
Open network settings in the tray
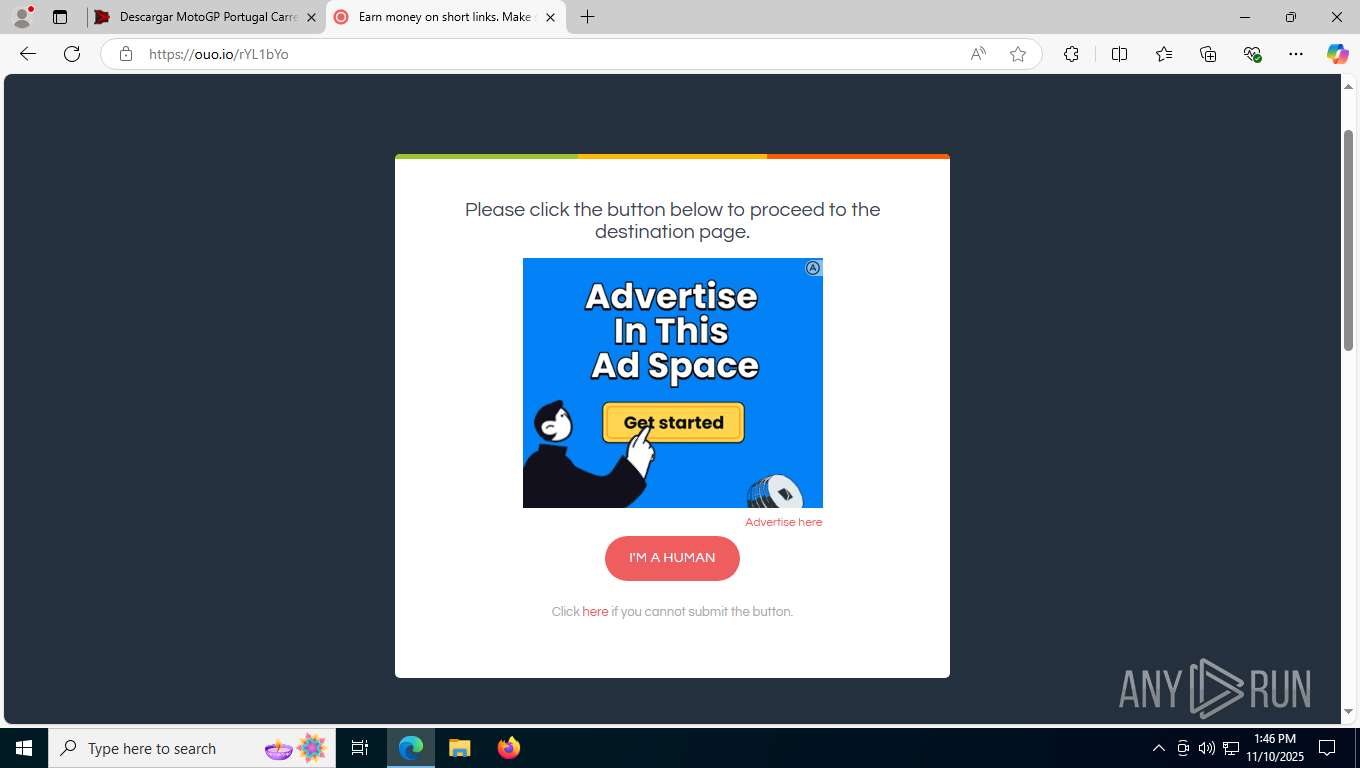(x=1231, y=748)
